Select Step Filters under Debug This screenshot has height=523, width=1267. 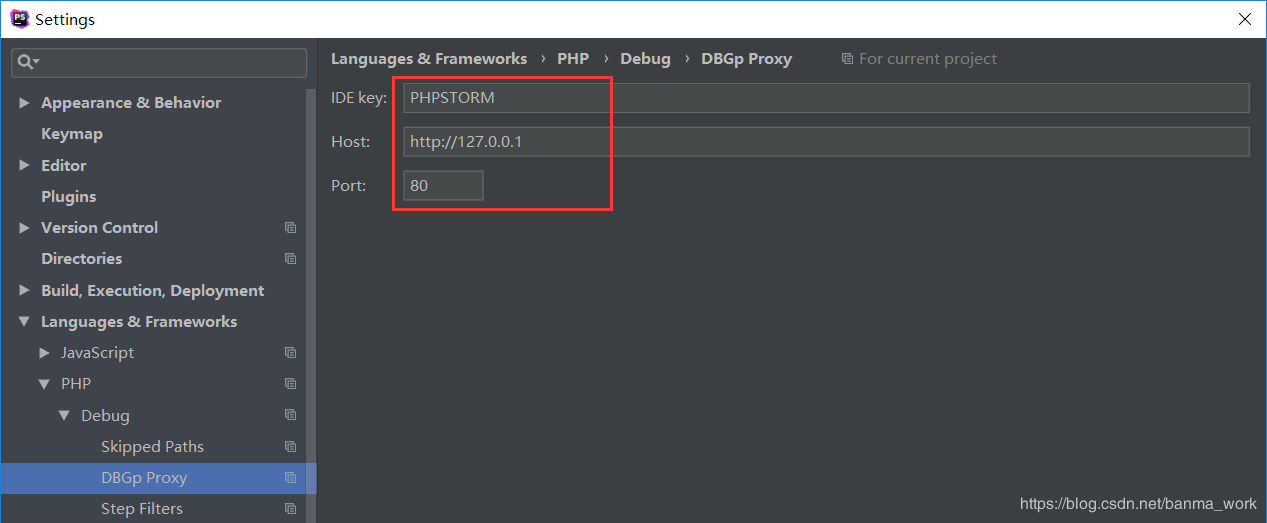(x=142, y=509)
